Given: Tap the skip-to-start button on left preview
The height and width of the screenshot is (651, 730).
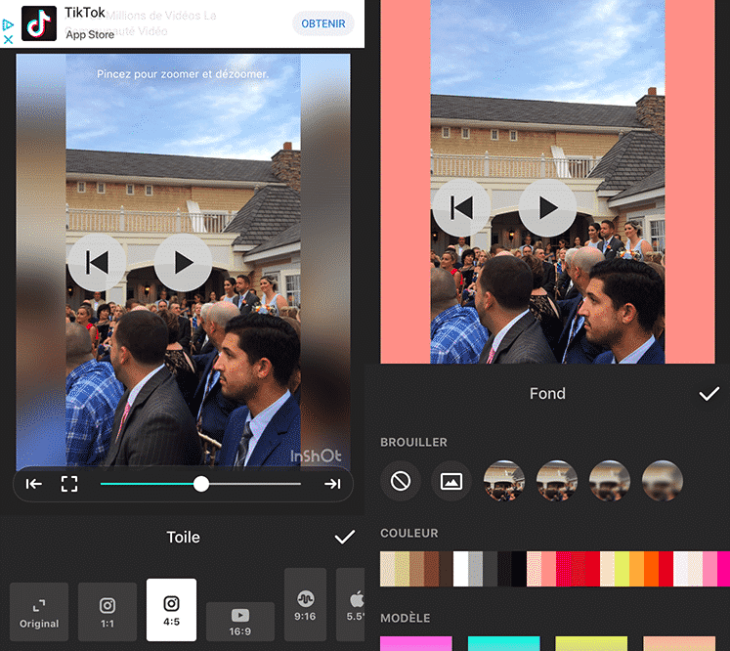Looking at the screenshot, I should pos(97,262).
